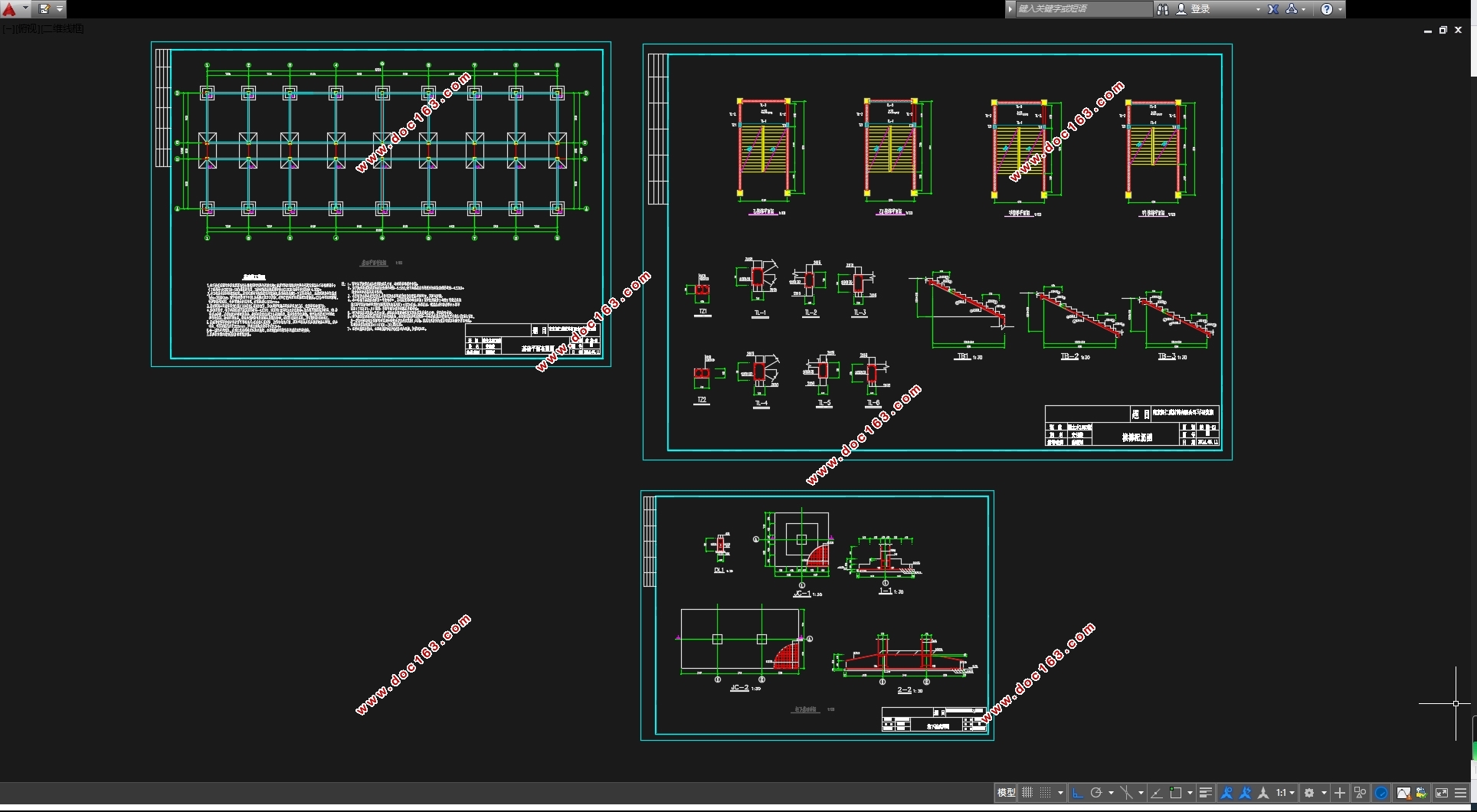1477x812 pixels.
Task: Expand the workspace switching dropdown arrow
Action: pos(1324,793)
